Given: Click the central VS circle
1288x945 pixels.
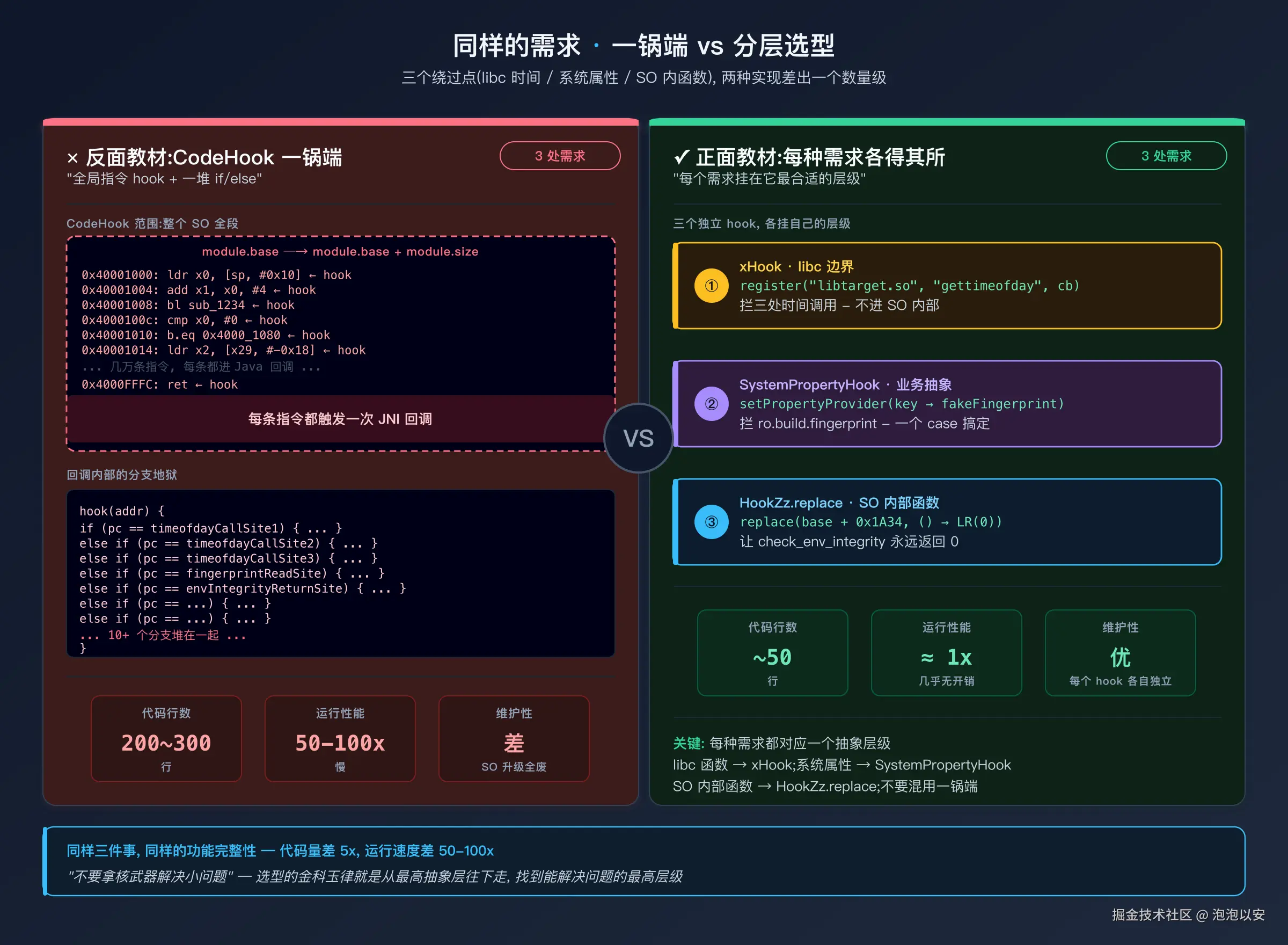Looking at the screenshot, I should 639,438.
